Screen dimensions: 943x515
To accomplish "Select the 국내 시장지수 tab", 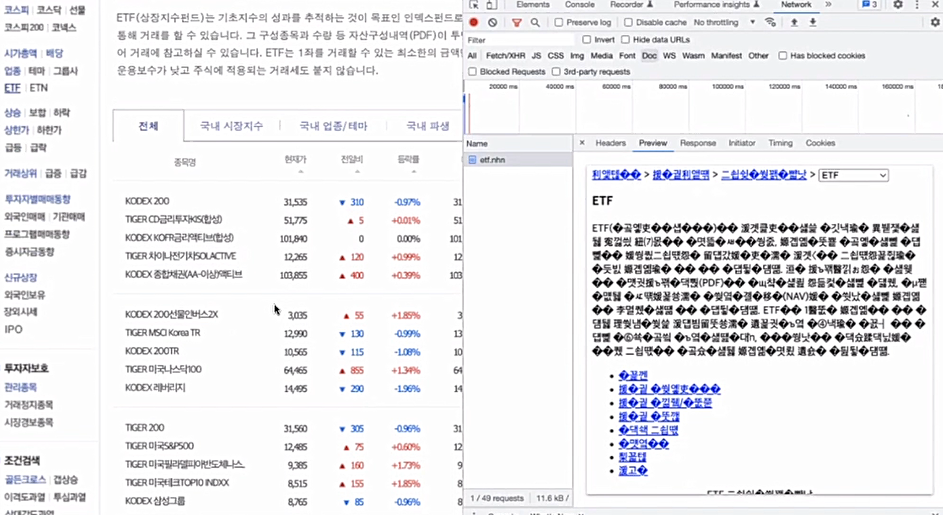I will [232, 126].
